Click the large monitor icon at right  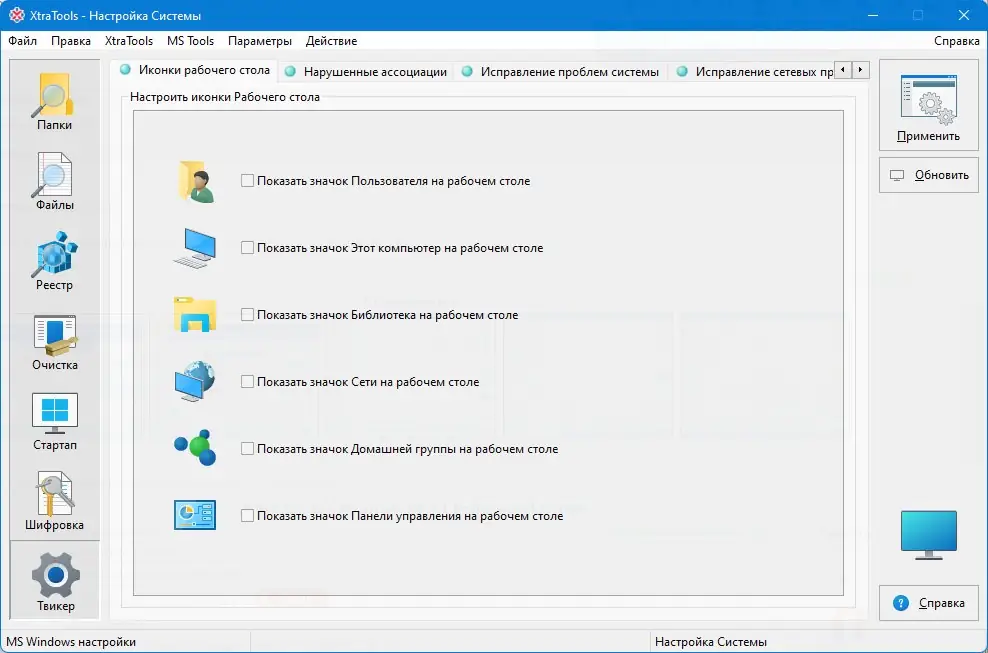pos(928,535)
